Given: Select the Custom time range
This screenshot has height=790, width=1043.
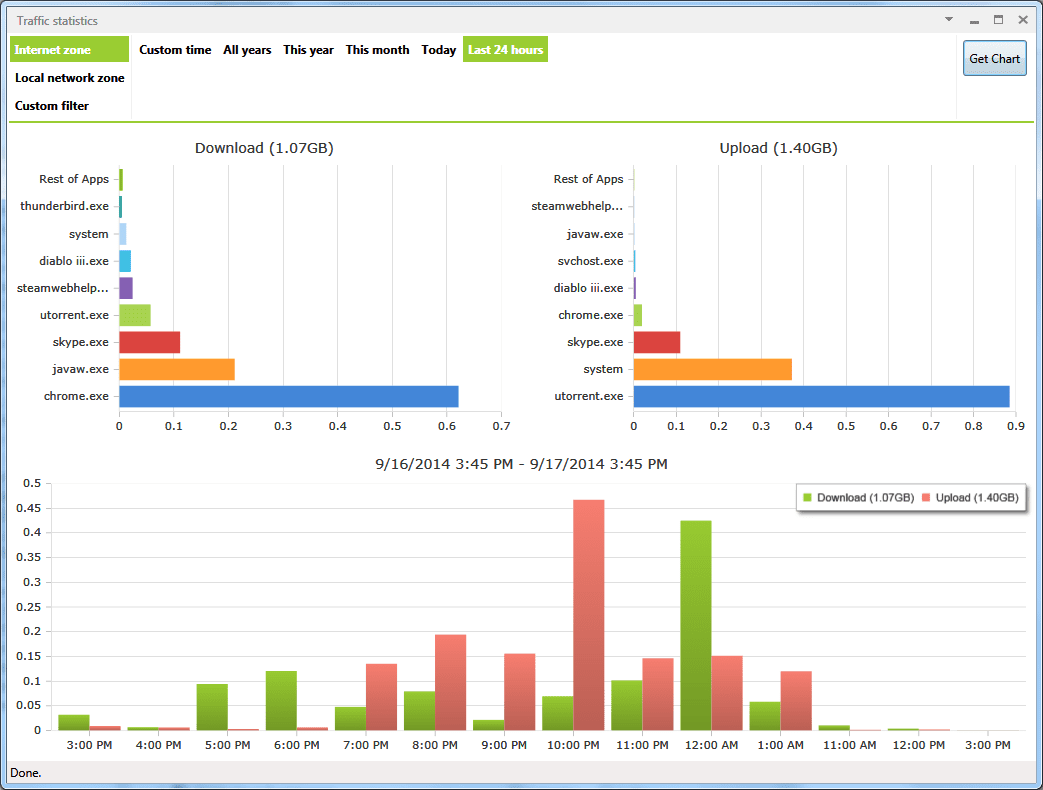Looking at the screenshot, I should click(x=175, y=50).
